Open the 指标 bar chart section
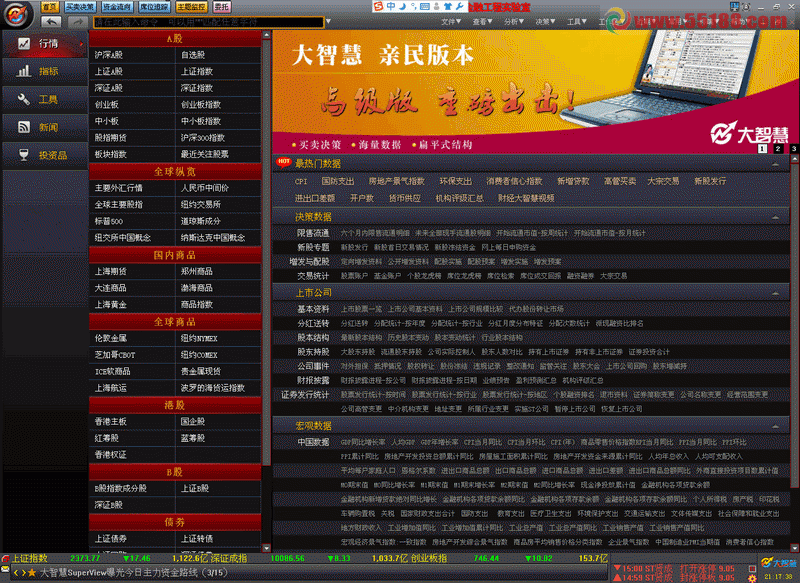800x583 pixels. pyautogui.click(x=45, y=71)
